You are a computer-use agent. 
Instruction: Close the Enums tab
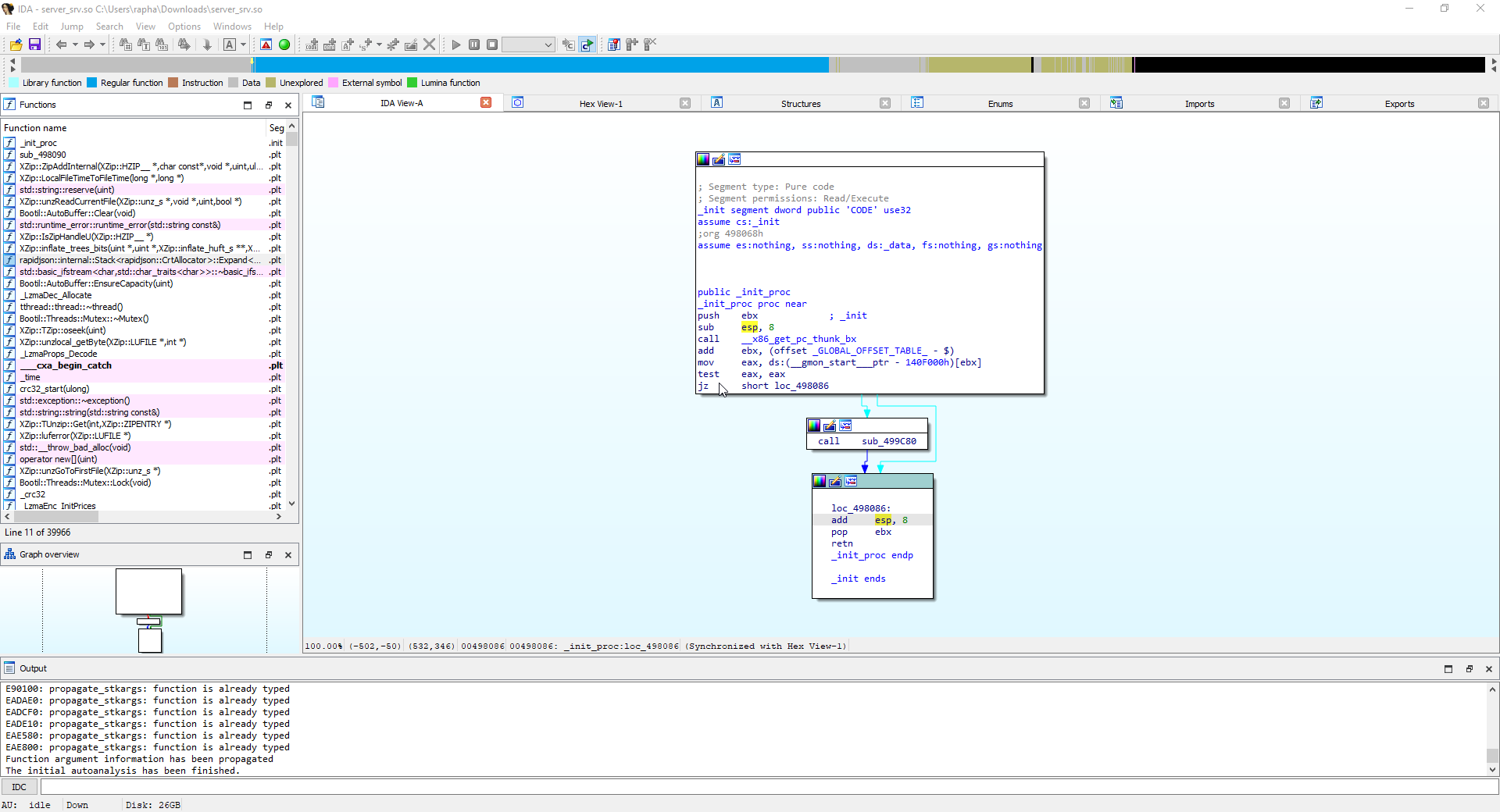point(1084,103)
